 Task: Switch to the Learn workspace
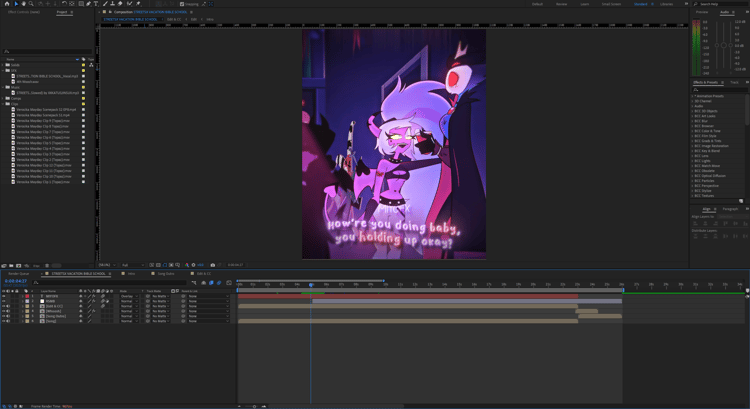[585, 4]
